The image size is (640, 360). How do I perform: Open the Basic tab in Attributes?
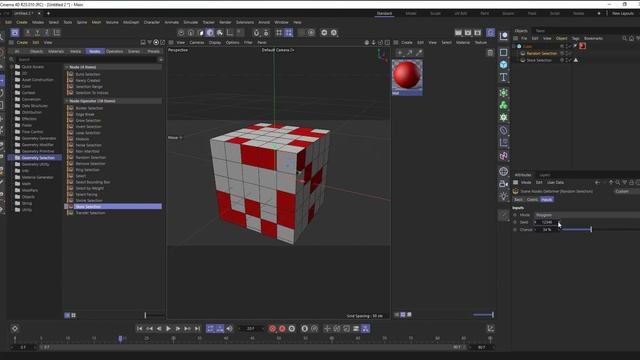tap(518, 200)
